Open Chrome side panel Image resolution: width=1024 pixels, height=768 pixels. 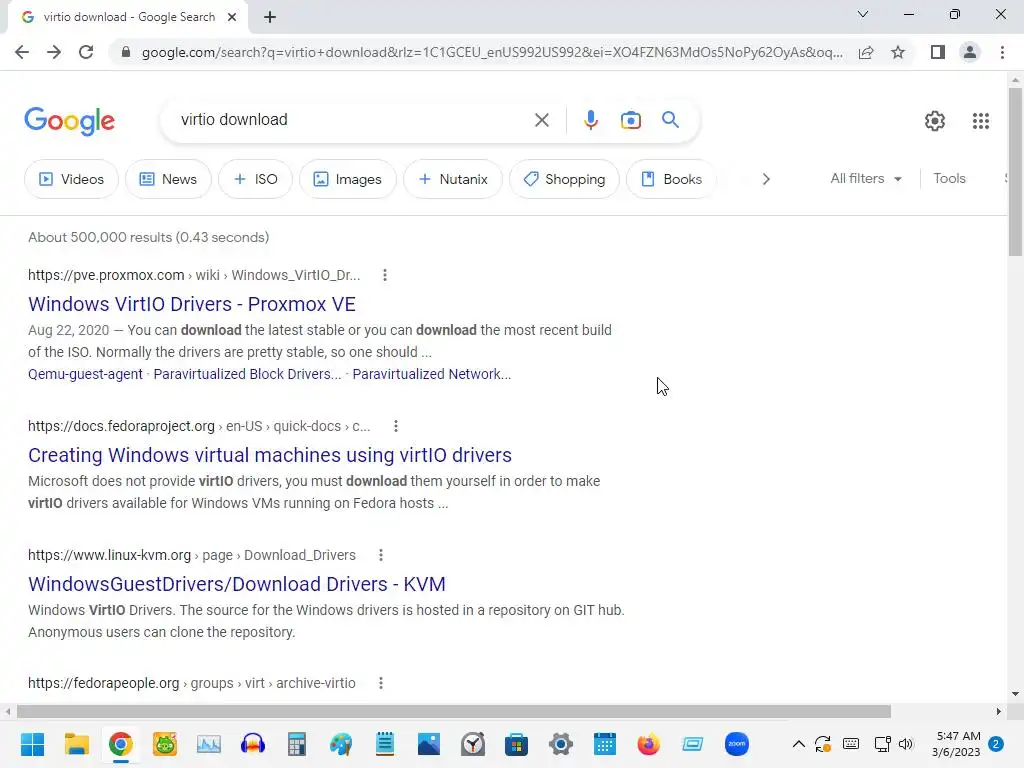[x=938, y=52]
